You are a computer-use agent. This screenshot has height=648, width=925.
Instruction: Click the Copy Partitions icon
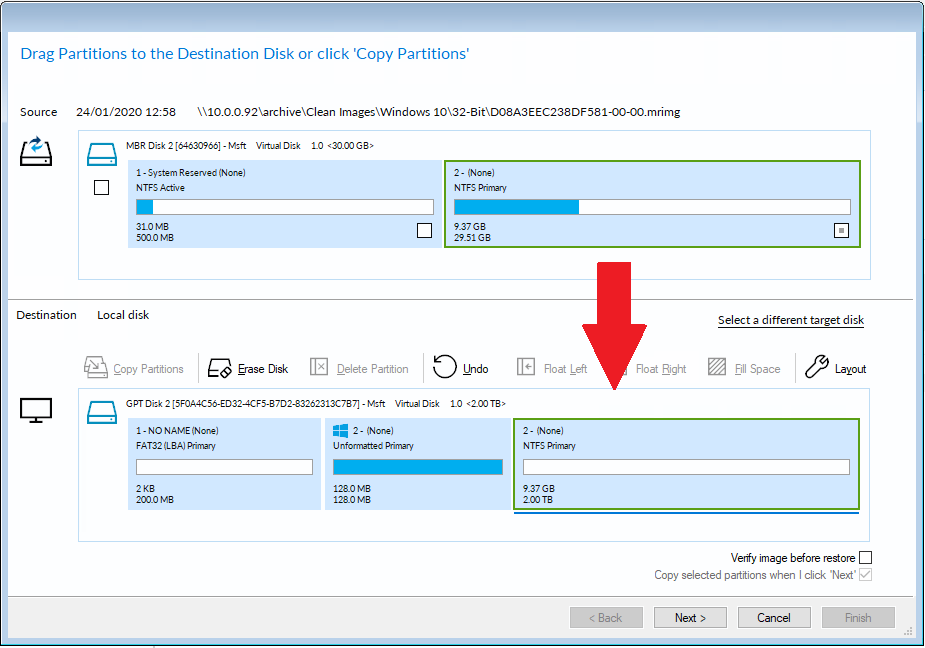[96, 368]
